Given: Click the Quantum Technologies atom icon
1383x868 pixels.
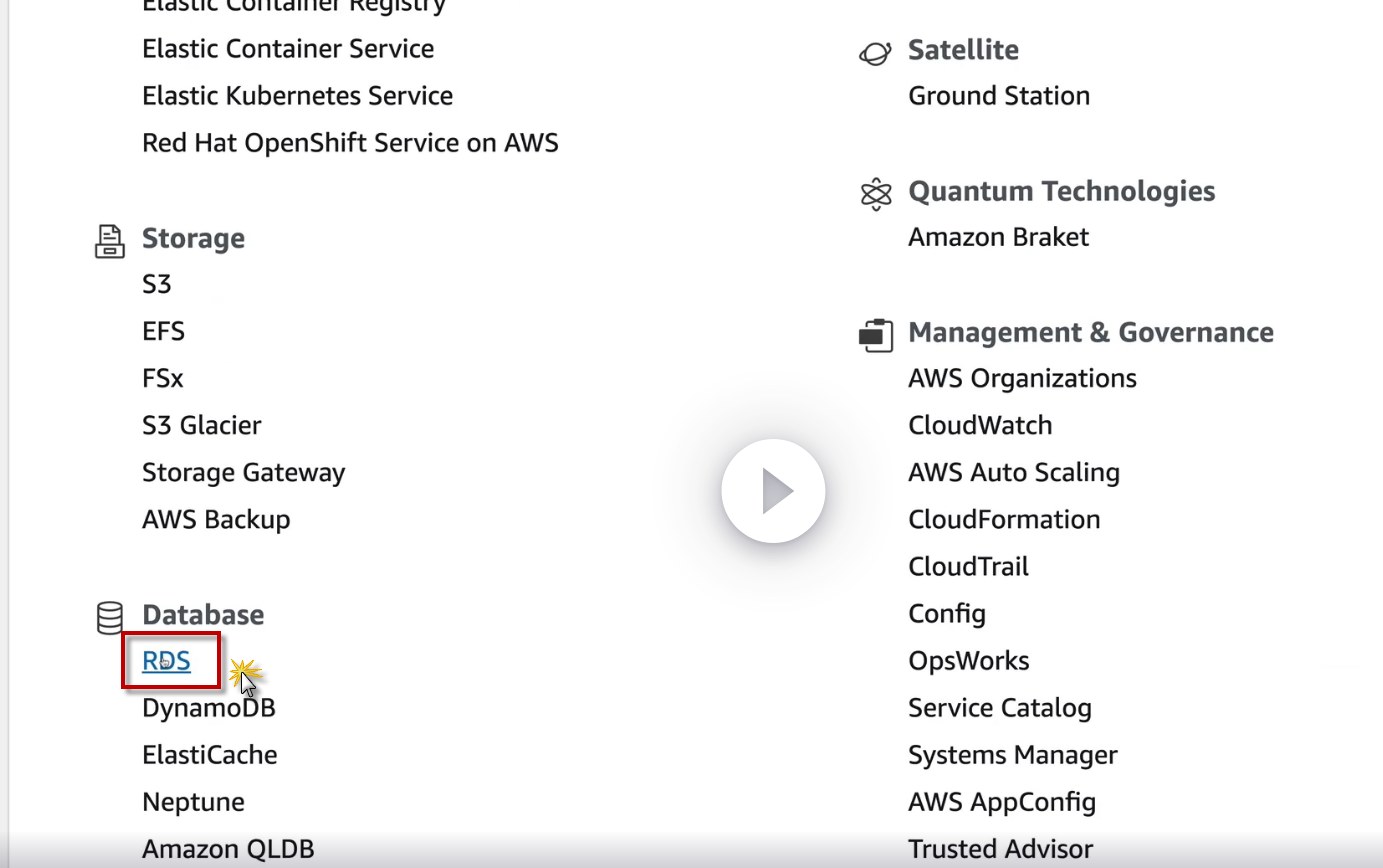Looking at the screenshot, I should coord(875,193).
